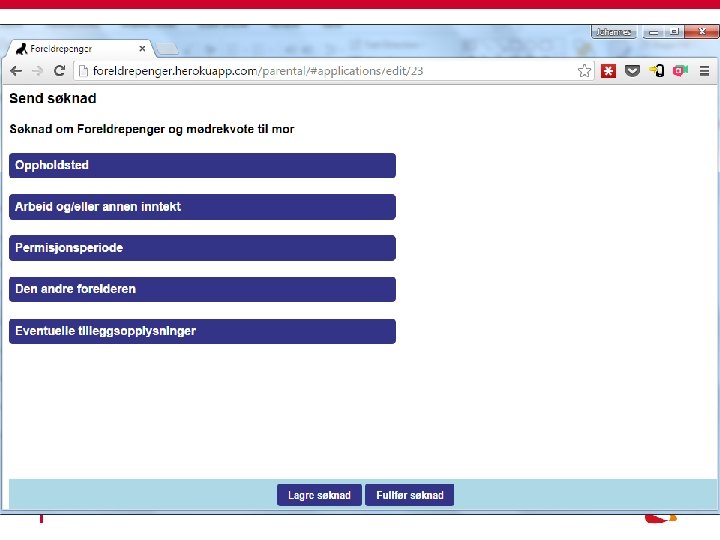Close the Foreldrepenger tab
Image resolution: width=720 pixels, height=540 pixels.
pyautogui.click(x=142, y=48)
